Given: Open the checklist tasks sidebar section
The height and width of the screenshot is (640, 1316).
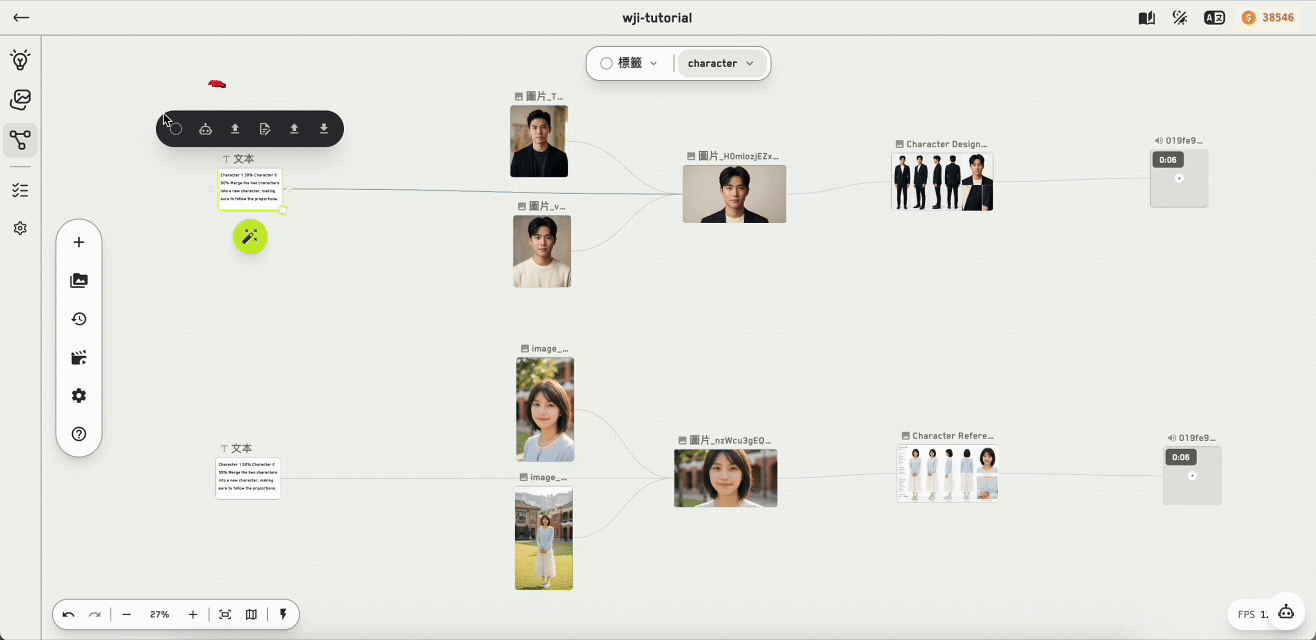Looking at the screenshot, I should pos(20,190).
